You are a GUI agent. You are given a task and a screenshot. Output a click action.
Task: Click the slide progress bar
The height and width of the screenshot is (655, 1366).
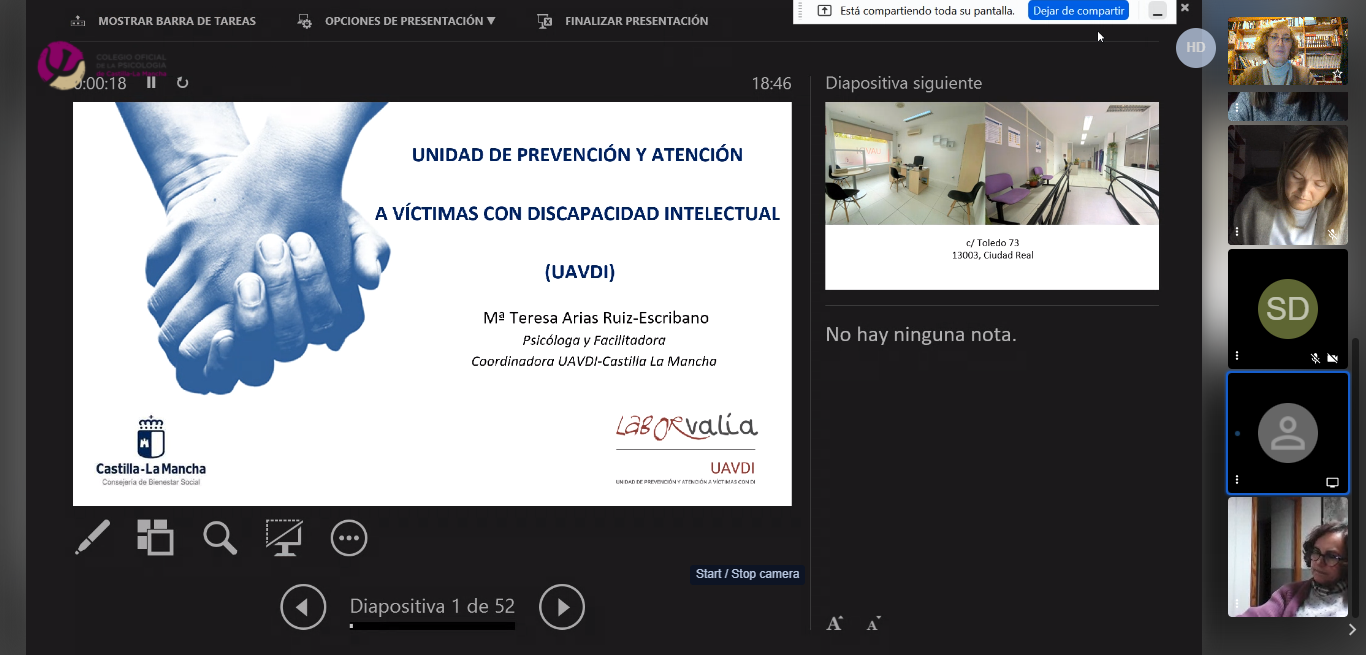coord(432,626)
